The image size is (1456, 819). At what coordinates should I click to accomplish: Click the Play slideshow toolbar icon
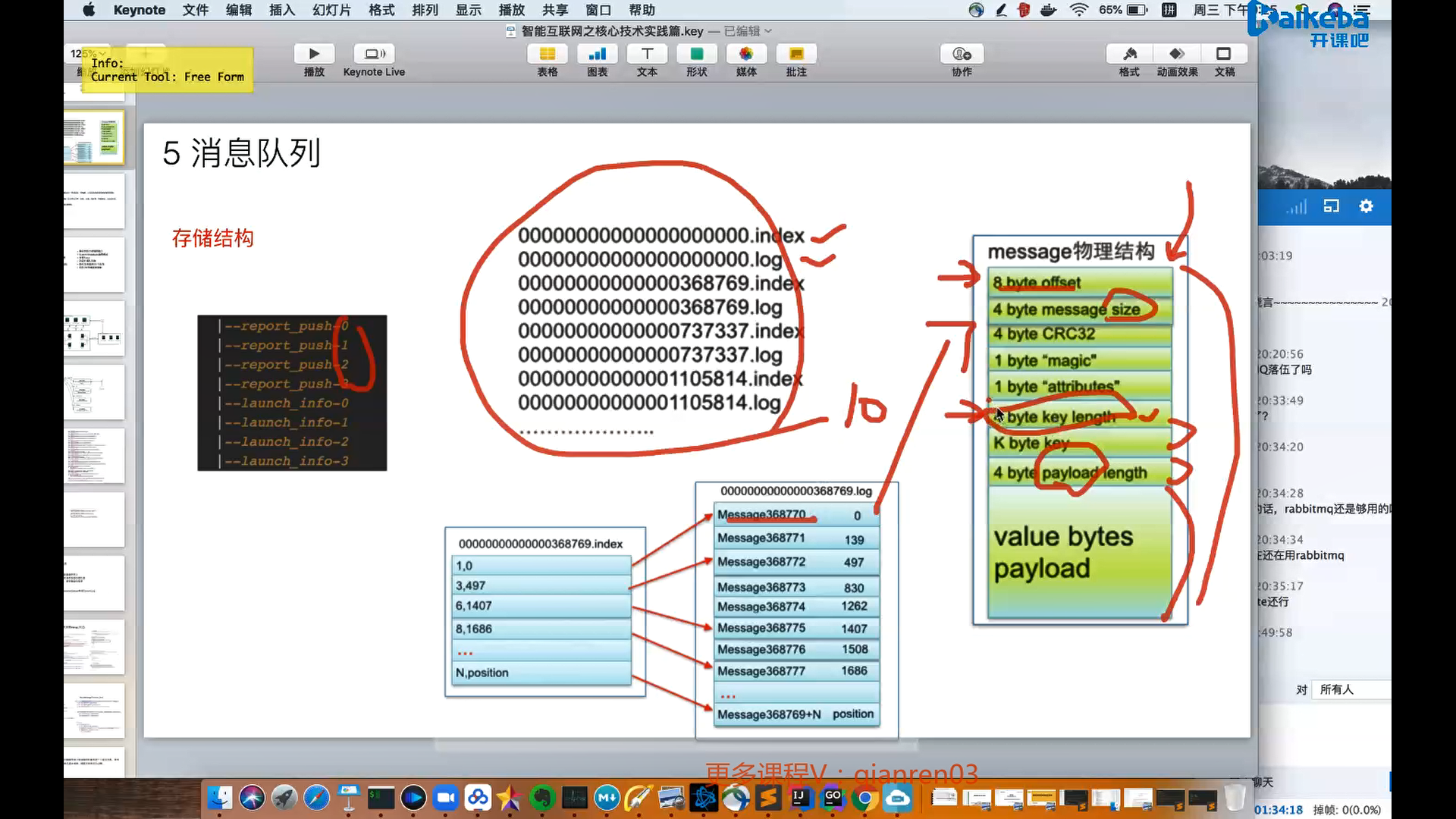(x=314, y=54)
